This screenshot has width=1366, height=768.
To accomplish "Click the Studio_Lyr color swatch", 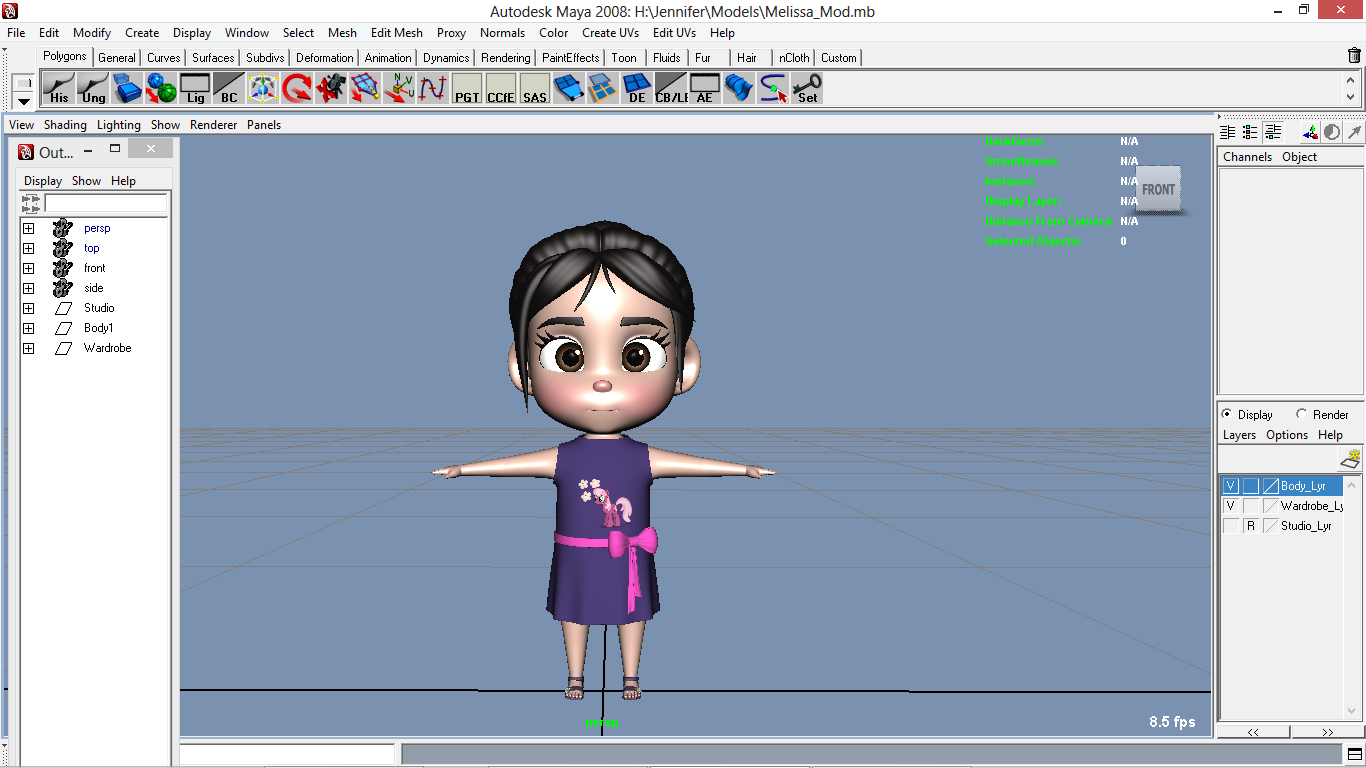I will coord(1271,526).
